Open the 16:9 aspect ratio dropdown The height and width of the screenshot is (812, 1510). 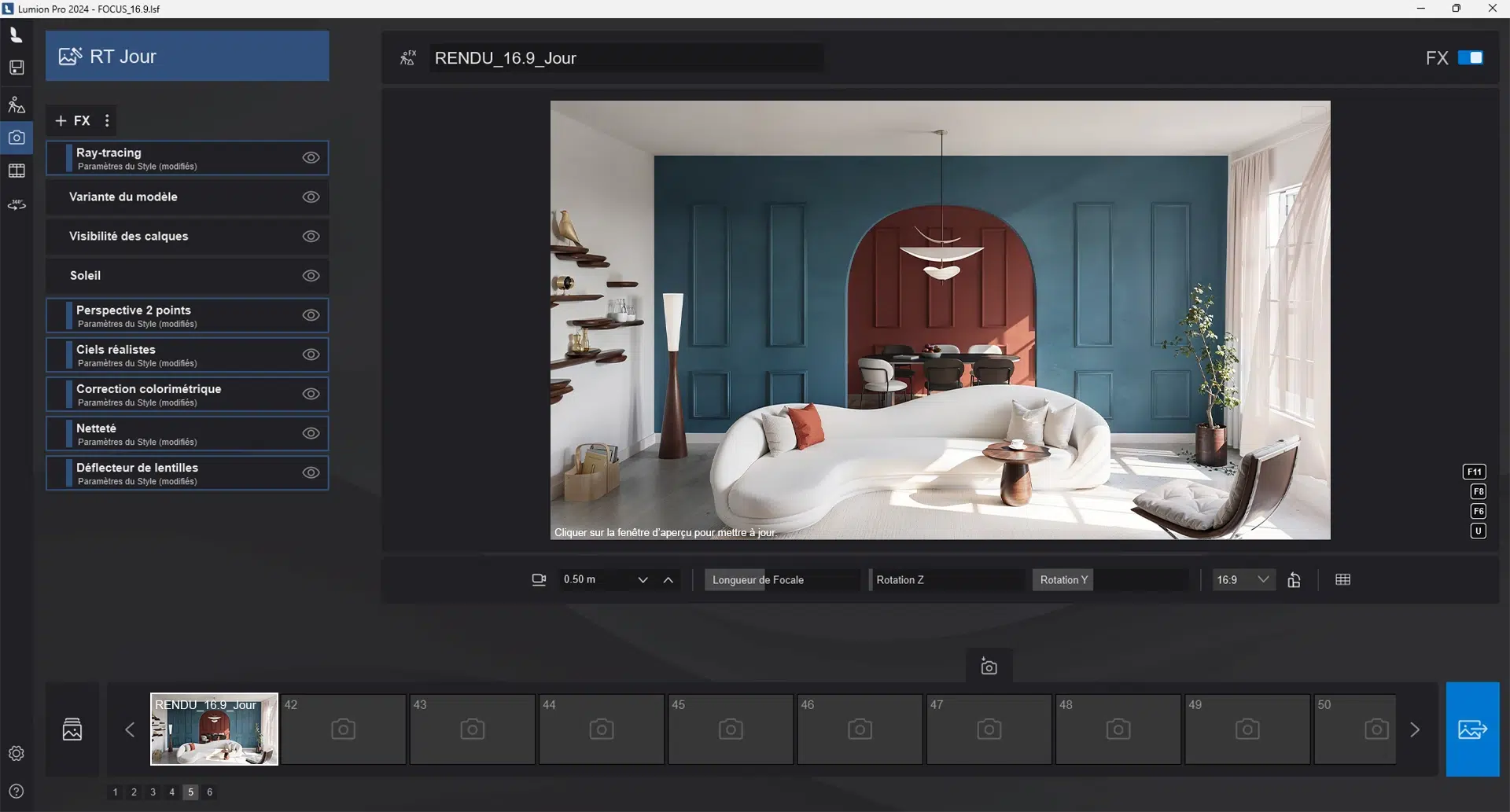(1243, 580)
